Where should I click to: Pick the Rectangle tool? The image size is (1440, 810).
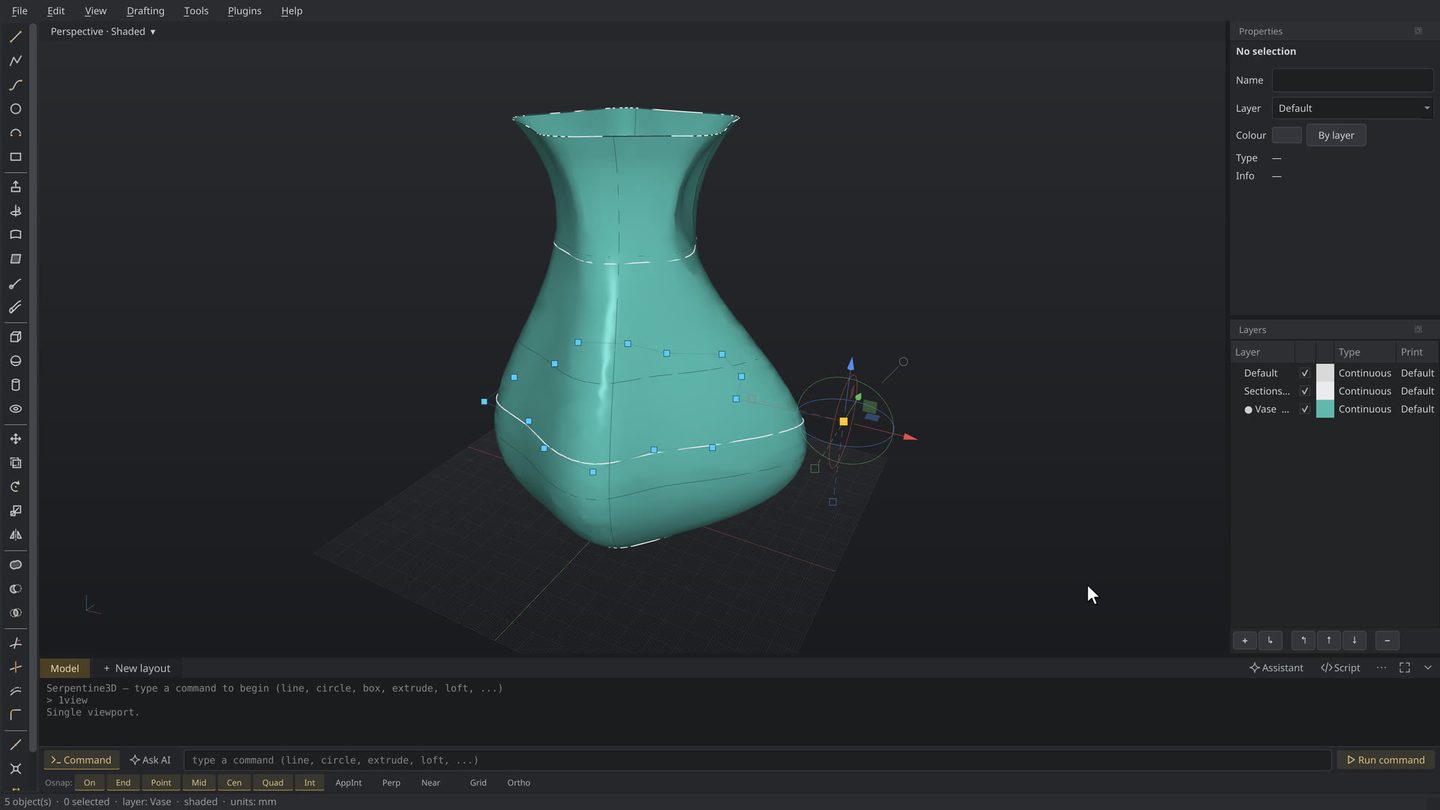point(15,157)
